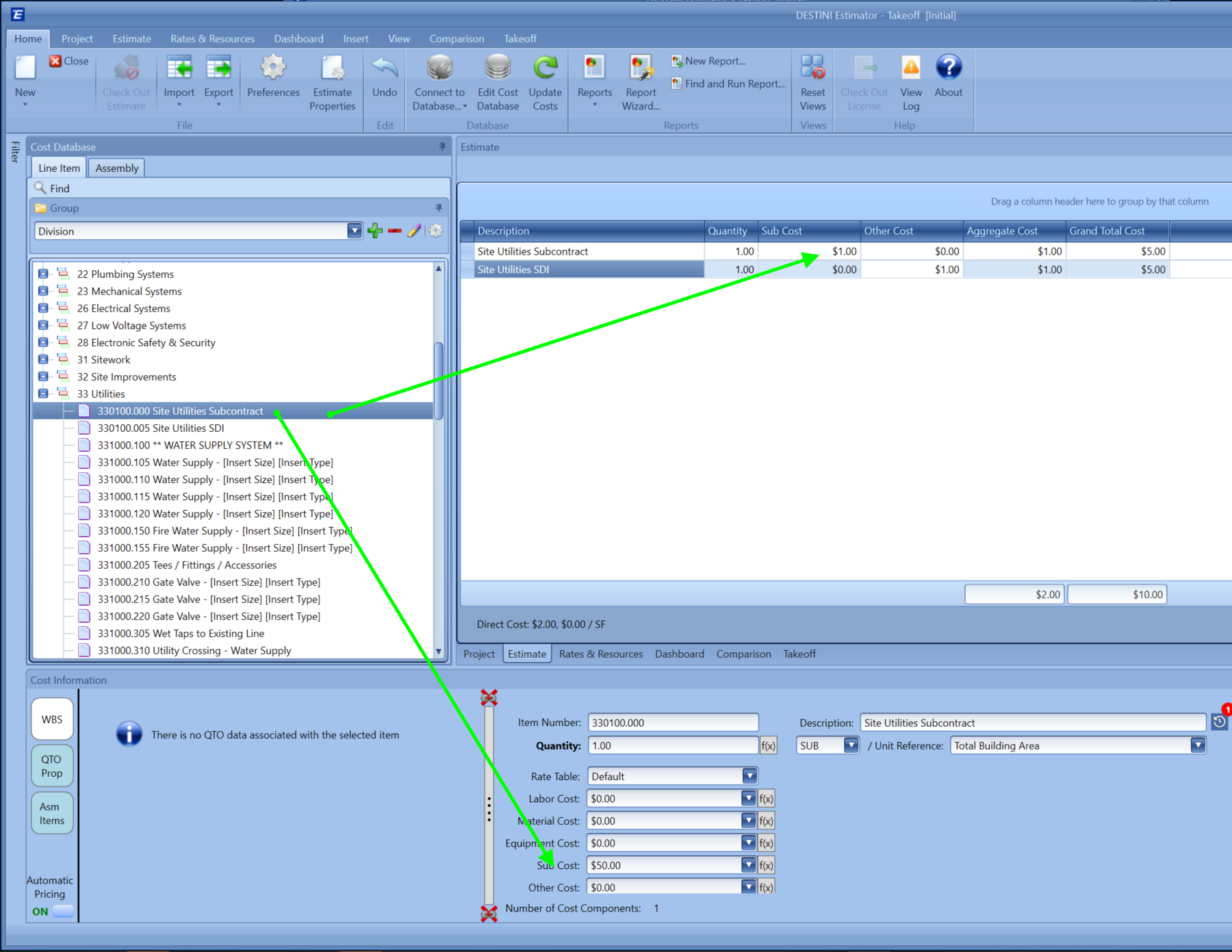The image size is (1232, 952).
Task: Open the Comparison ribbon tab
Action: click(456, 38)
